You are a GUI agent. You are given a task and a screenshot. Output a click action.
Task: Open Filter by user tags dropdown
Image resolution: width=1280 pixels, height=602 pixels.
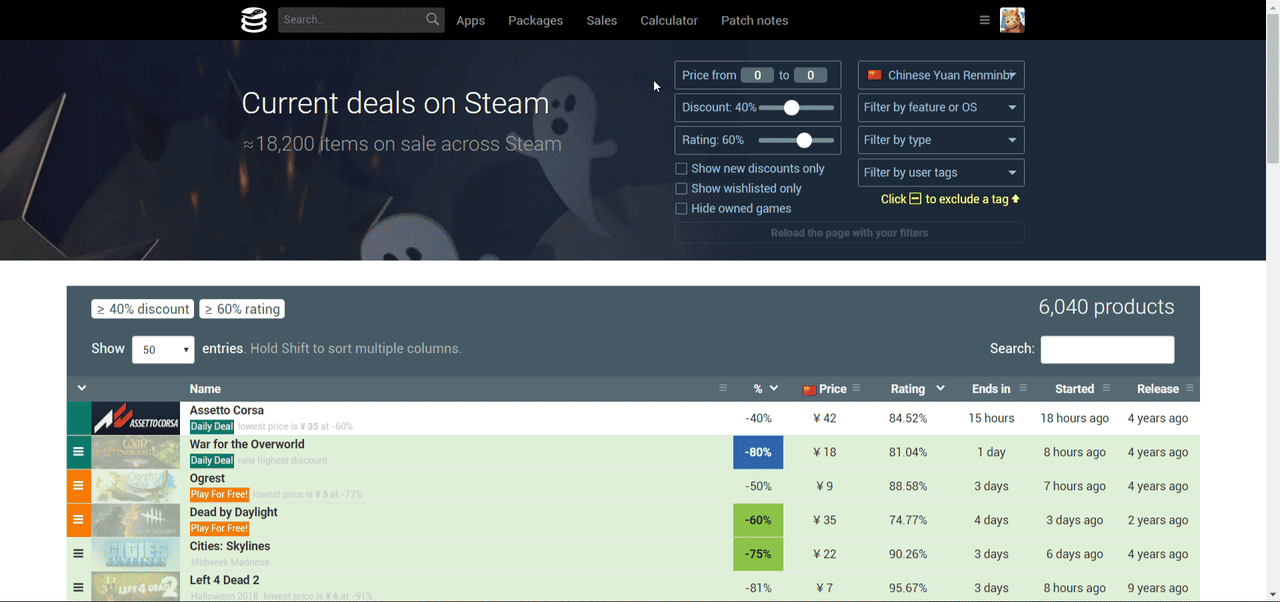pyautogui.click(x=941, y=172)
